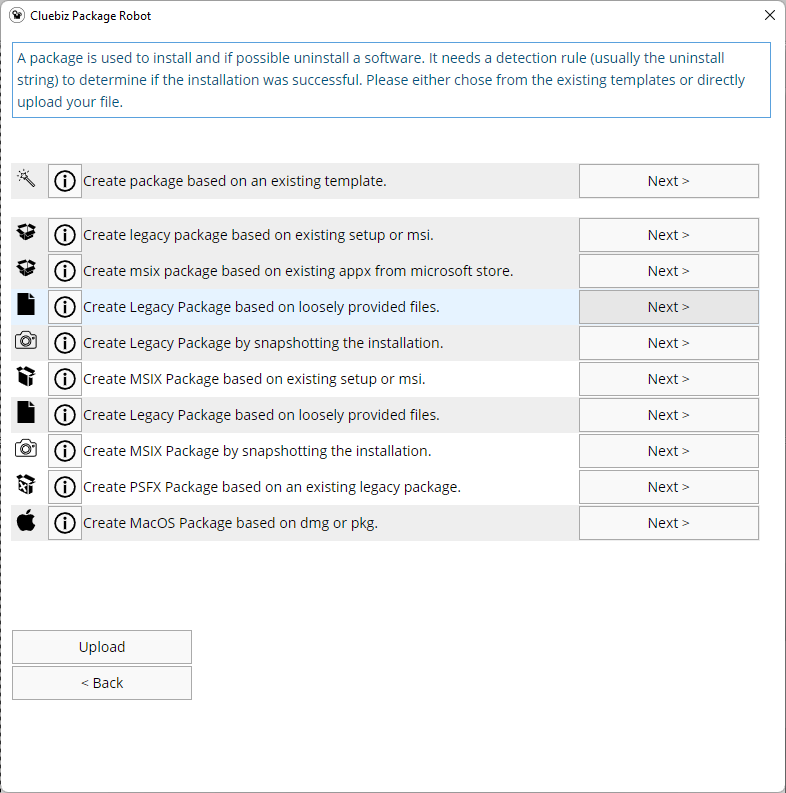
Task: Click info icon for msix appx package
Action: coord(65,271)
